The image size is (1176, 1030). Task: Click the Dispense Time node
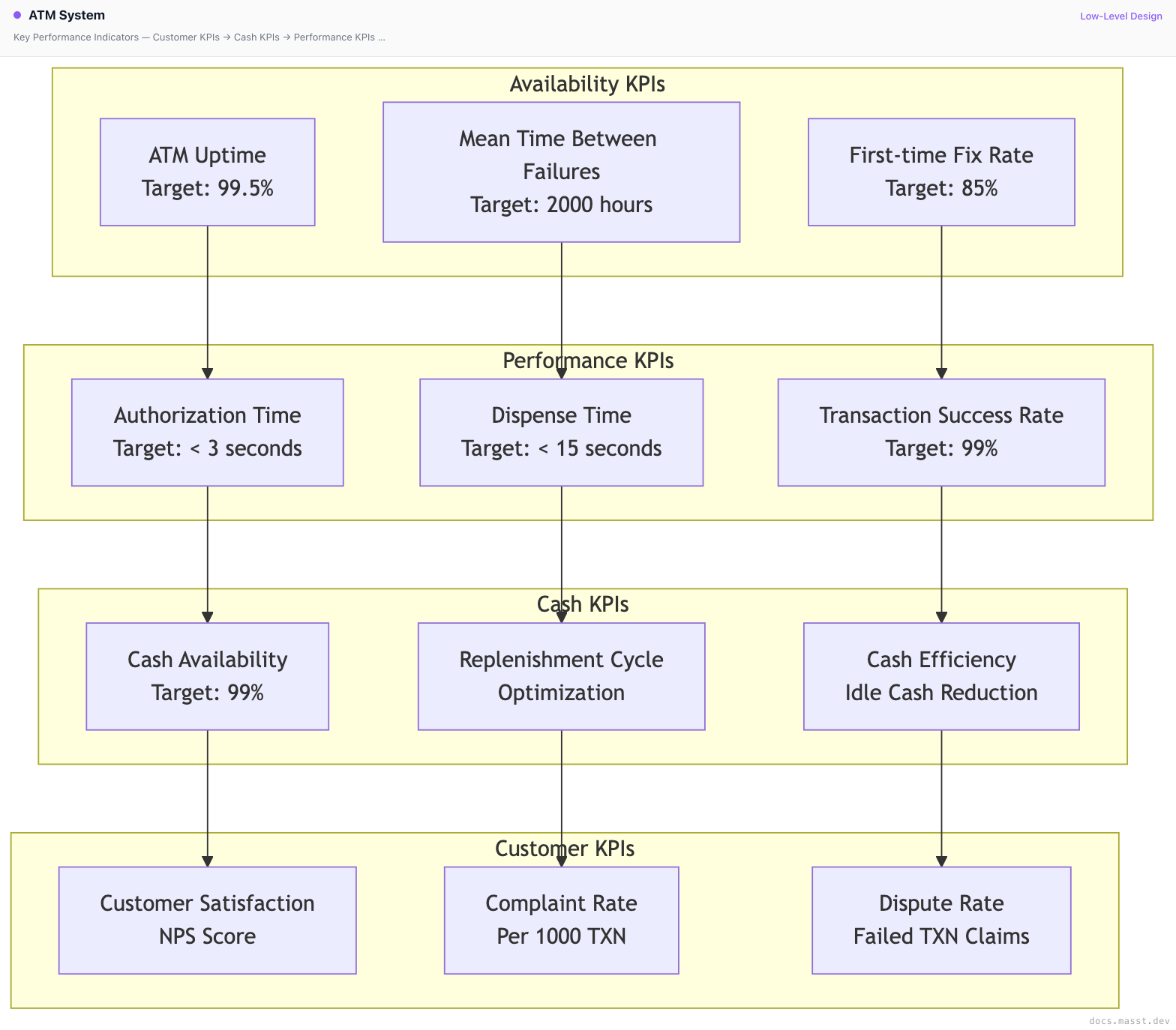click(562, 433)
